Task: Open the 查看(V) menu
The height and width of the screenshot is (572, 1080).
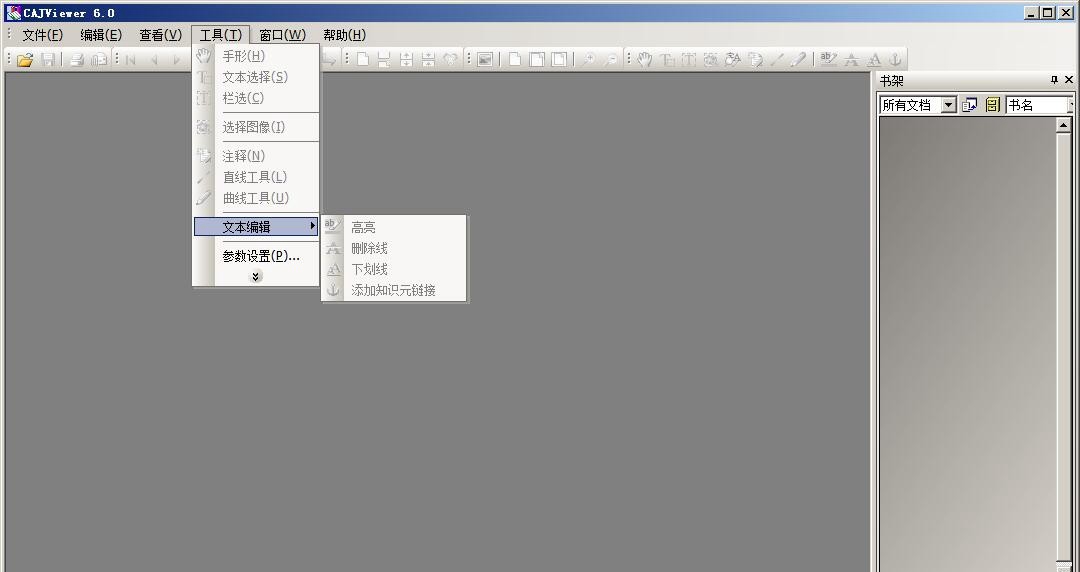Action: (x=160, y=35)
